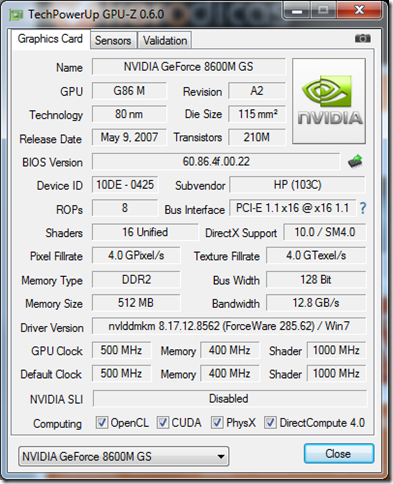Toggle the CUDA checkbox
The image size is (393, 484).
[162, 423]
